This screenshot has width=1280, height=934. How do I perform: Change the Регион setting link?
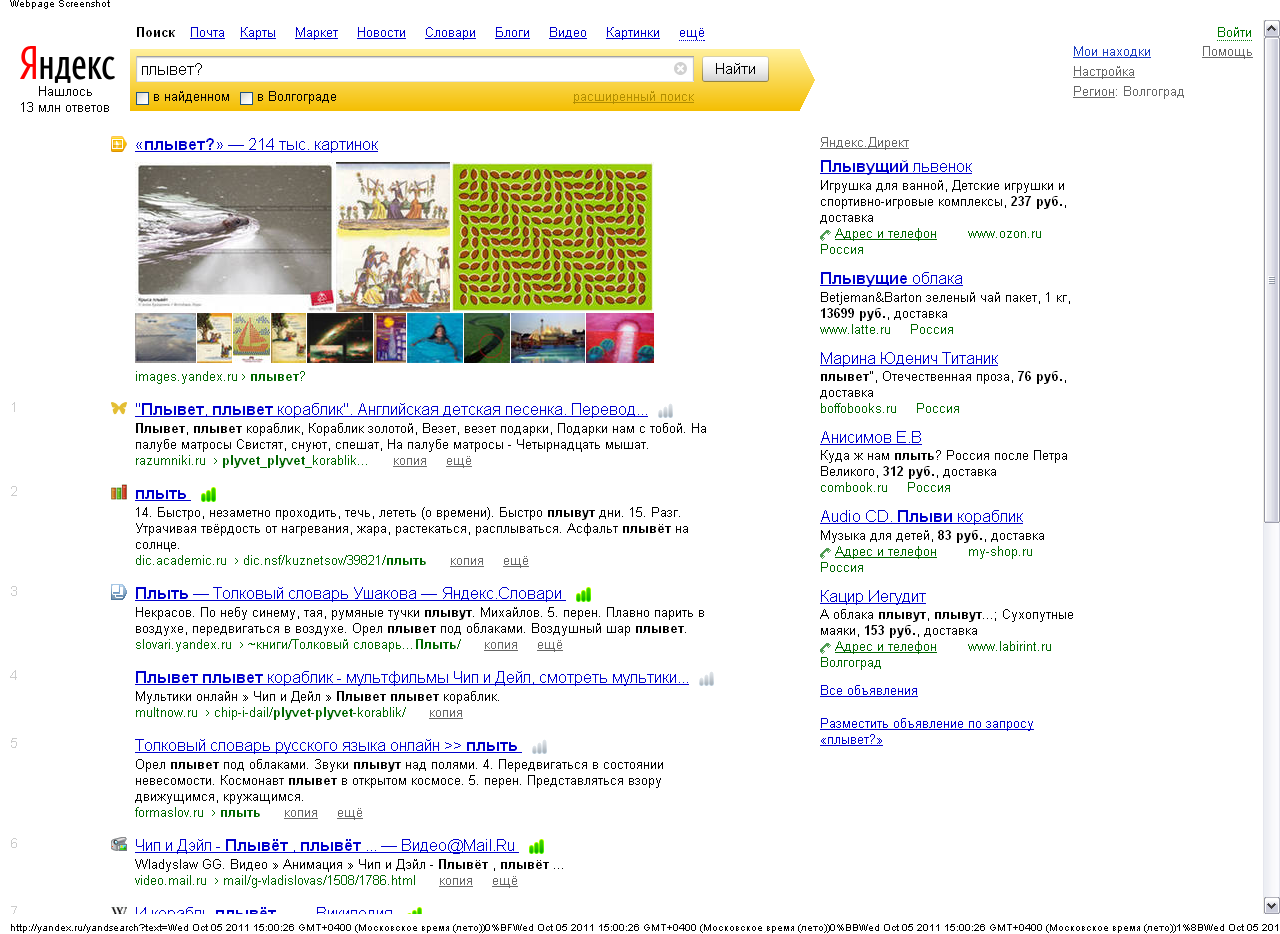[x=1094, y=92]
